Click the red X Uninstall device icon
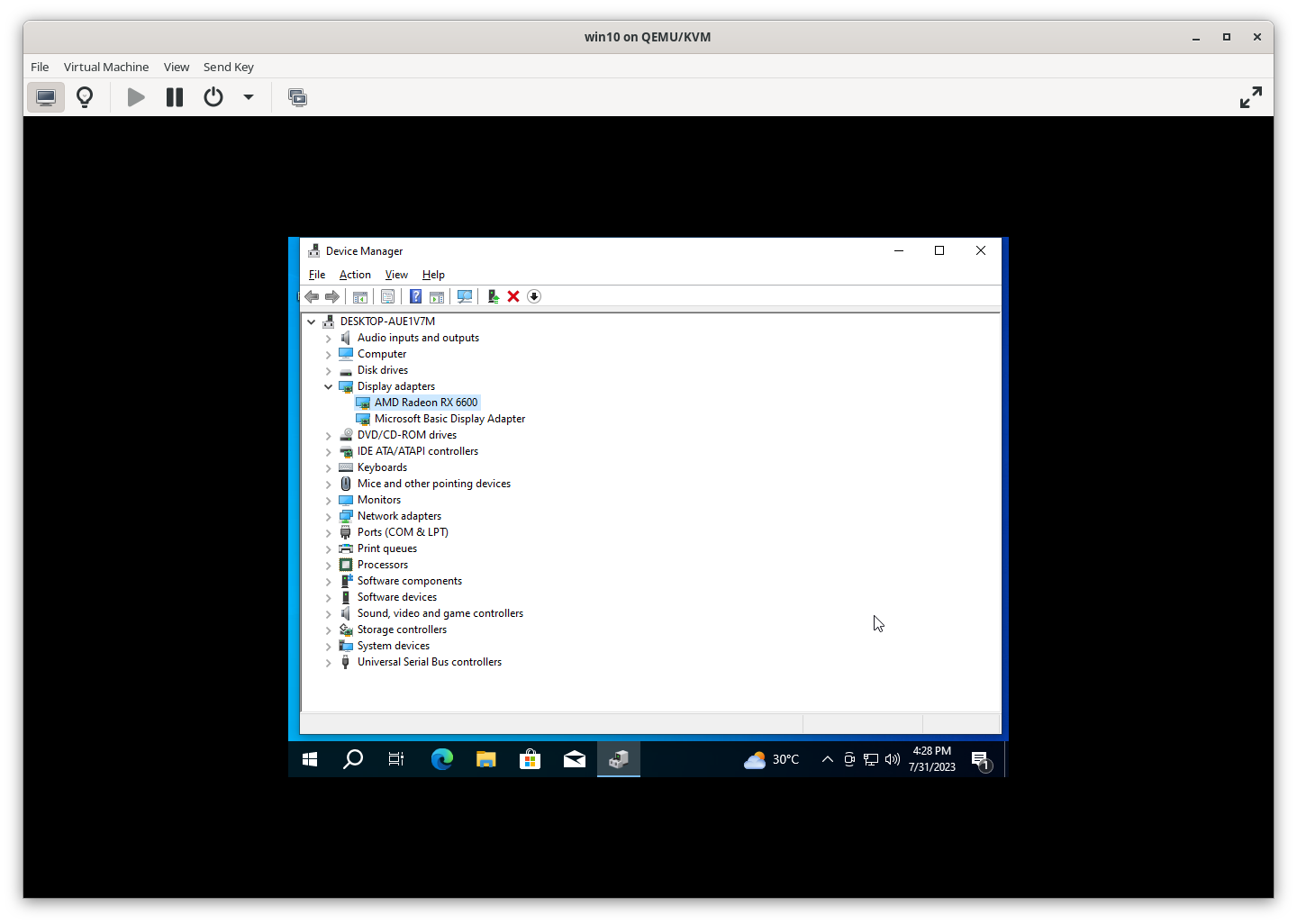This screenshot has width=1297, height=924. [x=513, y=296]
